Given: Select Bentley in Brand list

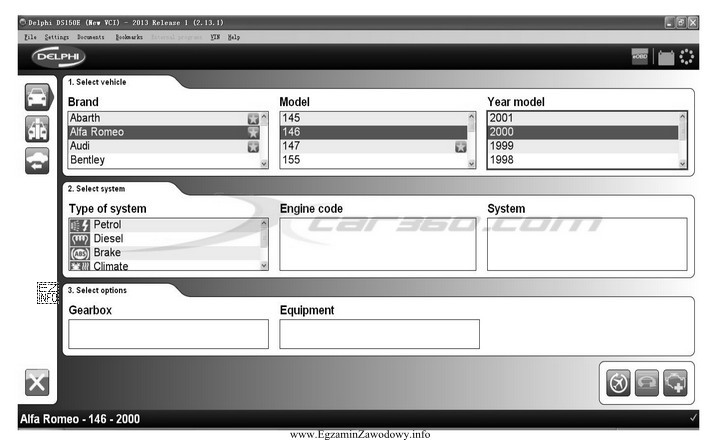Looking at the screenshot, I should [164, 160].
